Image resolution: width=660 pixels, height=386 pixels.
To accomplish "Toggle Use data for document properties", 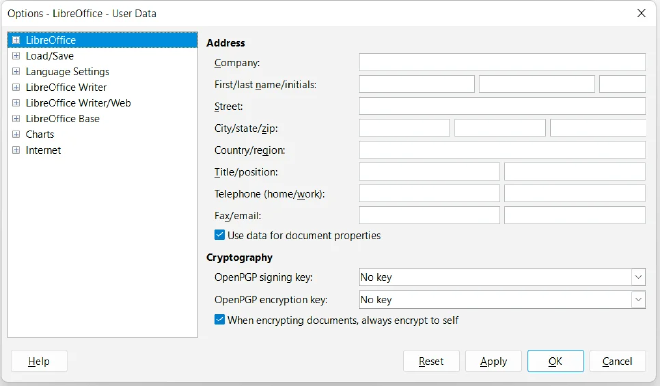I will pyautogui.click(x=219, y=235).
